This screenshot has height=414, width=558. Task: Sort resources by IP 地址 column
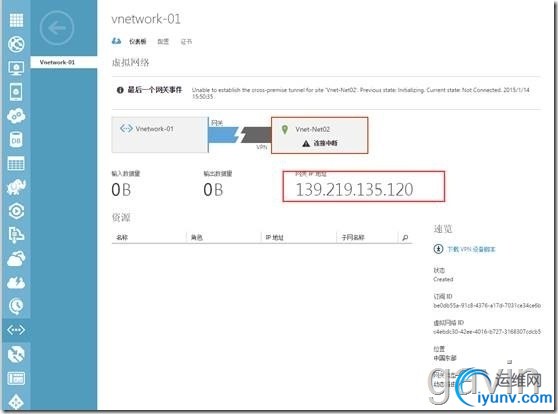(274, 237)
